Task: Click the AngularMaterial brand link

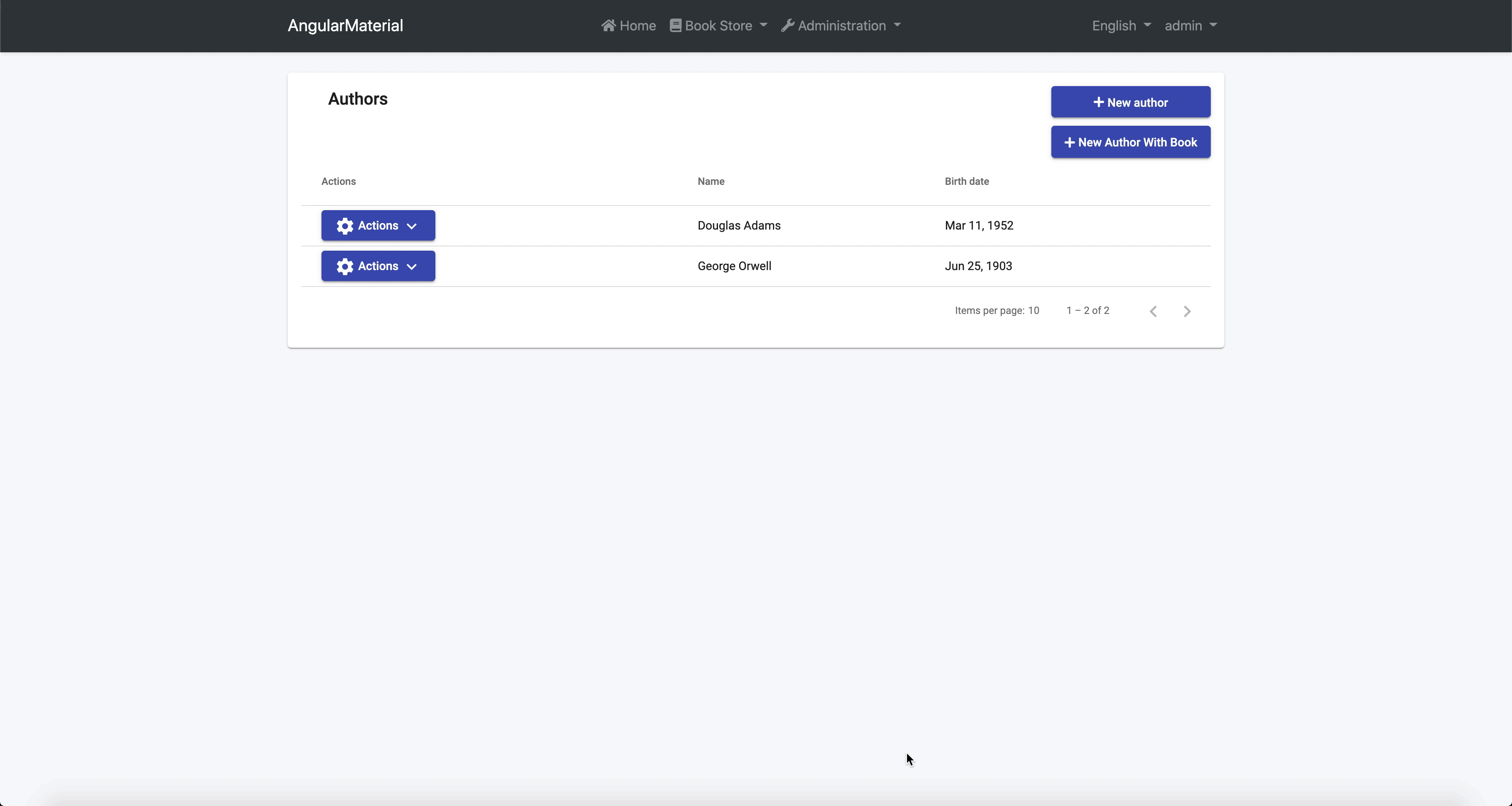Action: (x=345, y=25)
